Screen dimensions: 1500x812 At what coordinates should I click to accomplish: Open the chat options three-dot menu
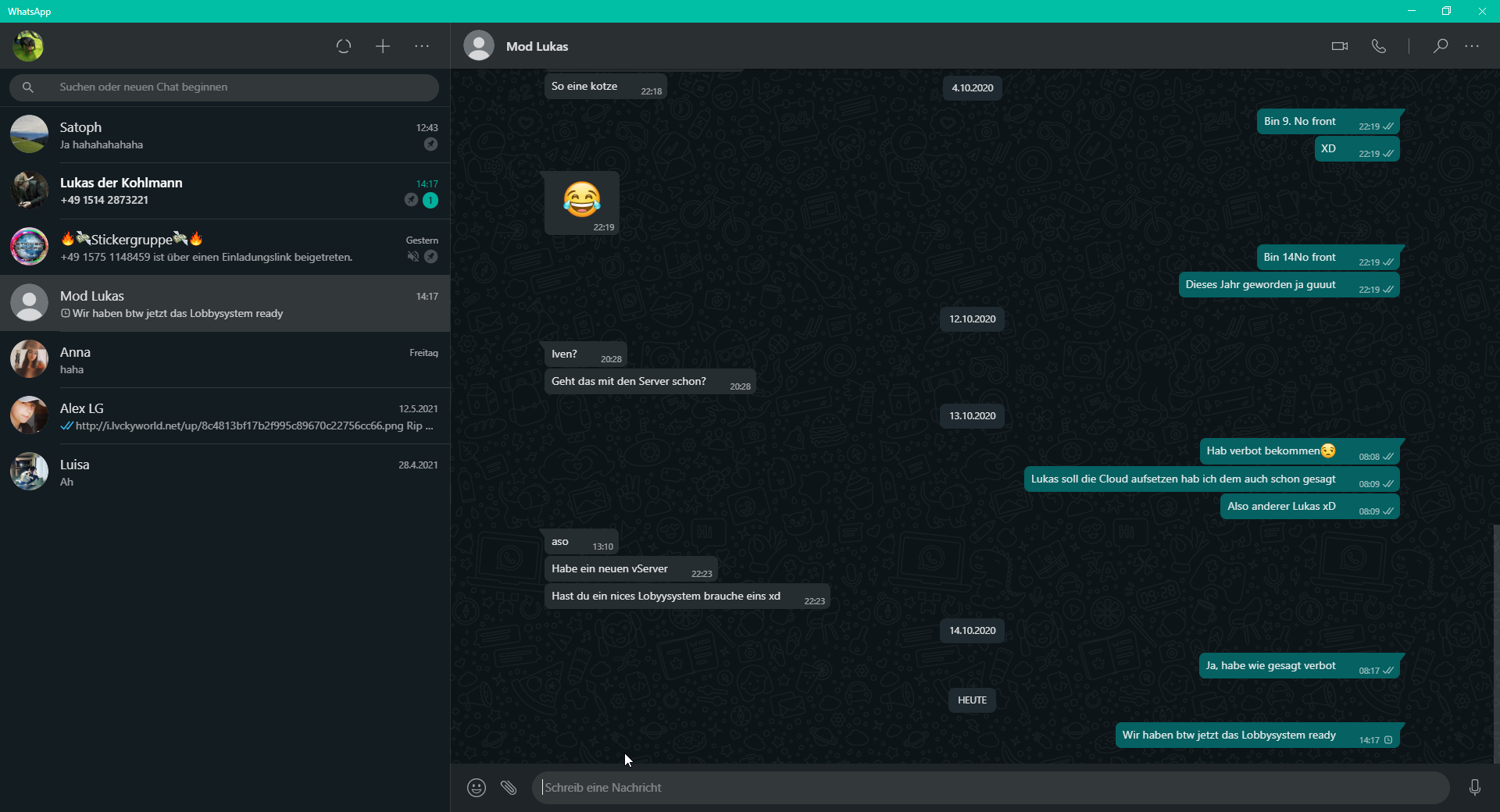(1472, 46)
